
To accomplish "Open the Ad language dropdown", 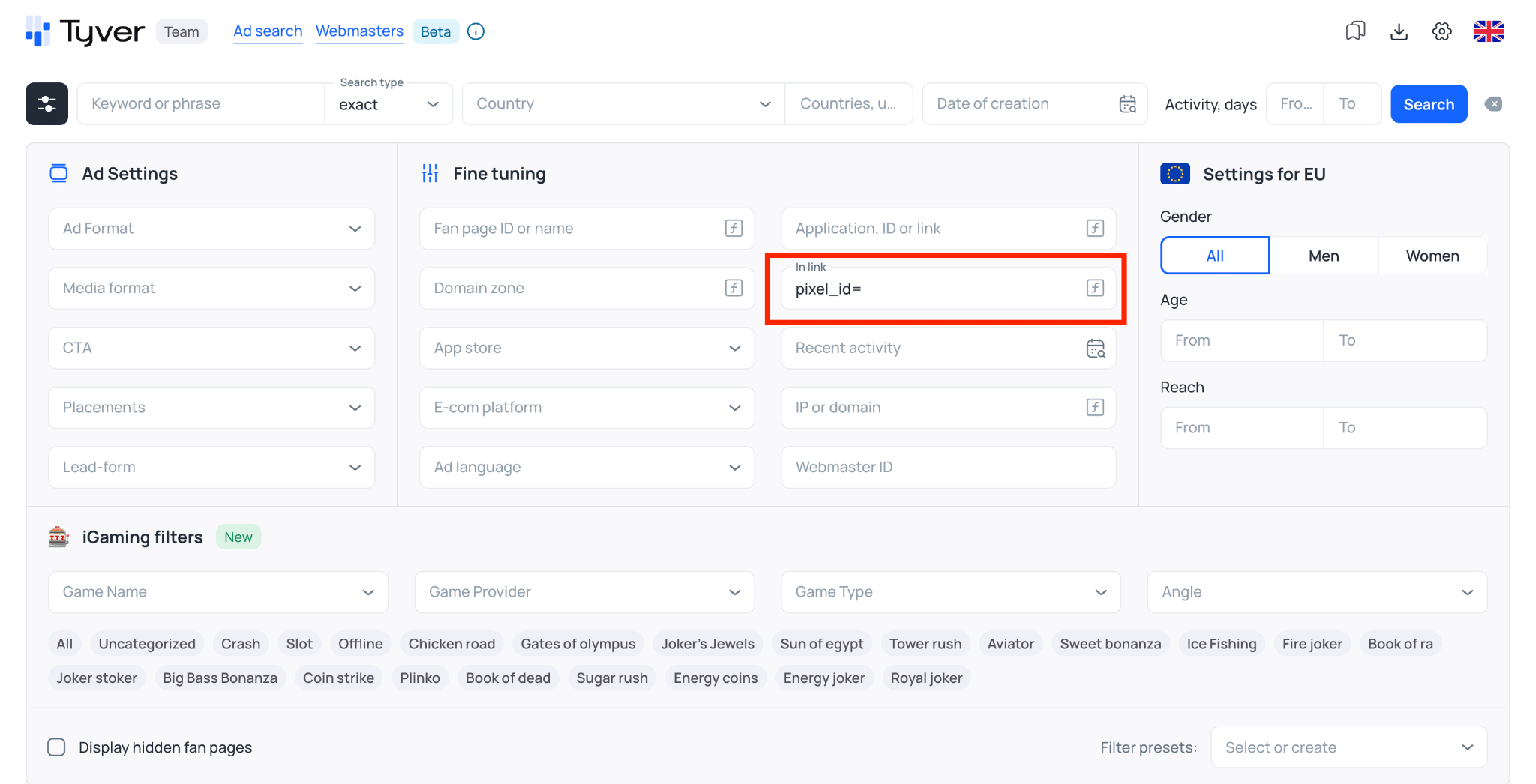I will tap(586, 467).
